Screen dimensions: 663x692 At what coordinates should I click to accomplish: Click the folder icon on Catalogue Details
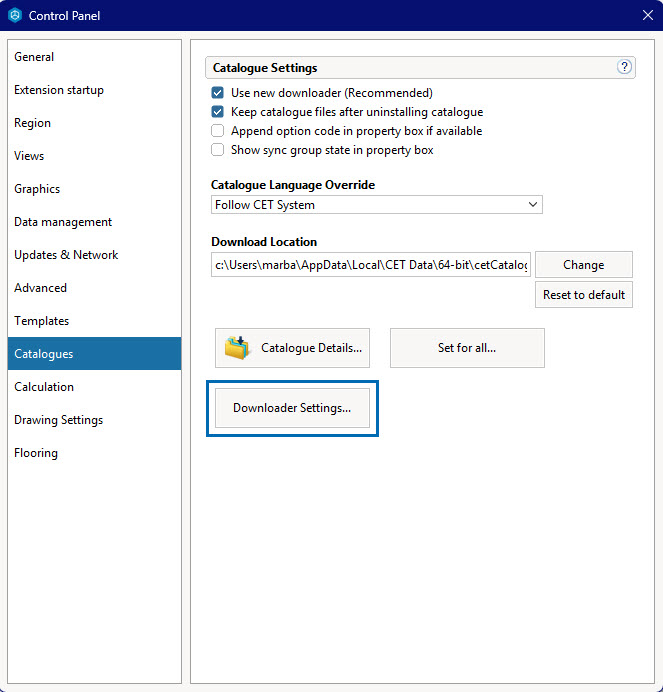pos(237,348)
